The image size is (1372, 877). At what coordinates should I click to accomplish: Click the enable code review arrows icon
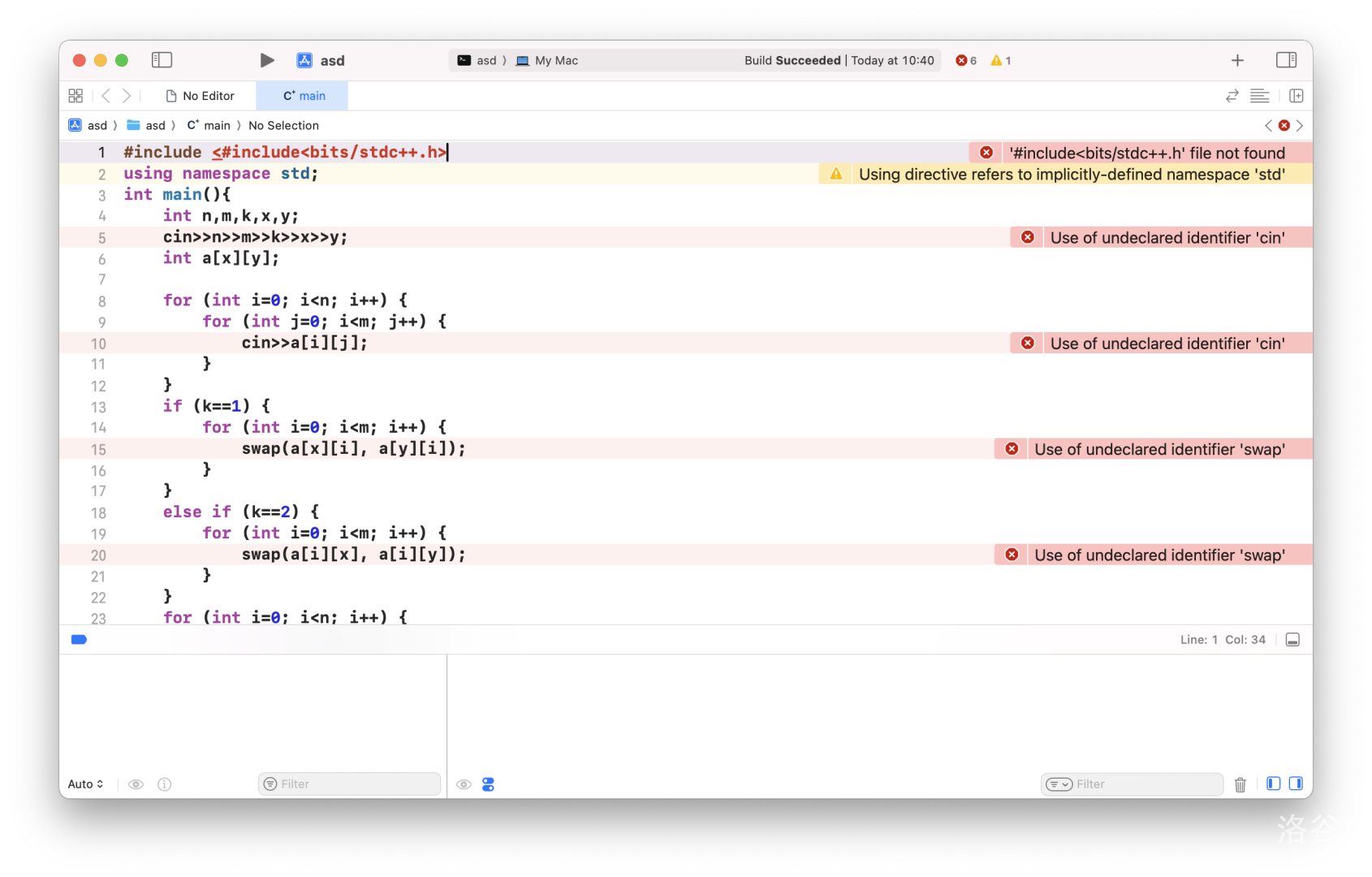(x=1232, y=96)
